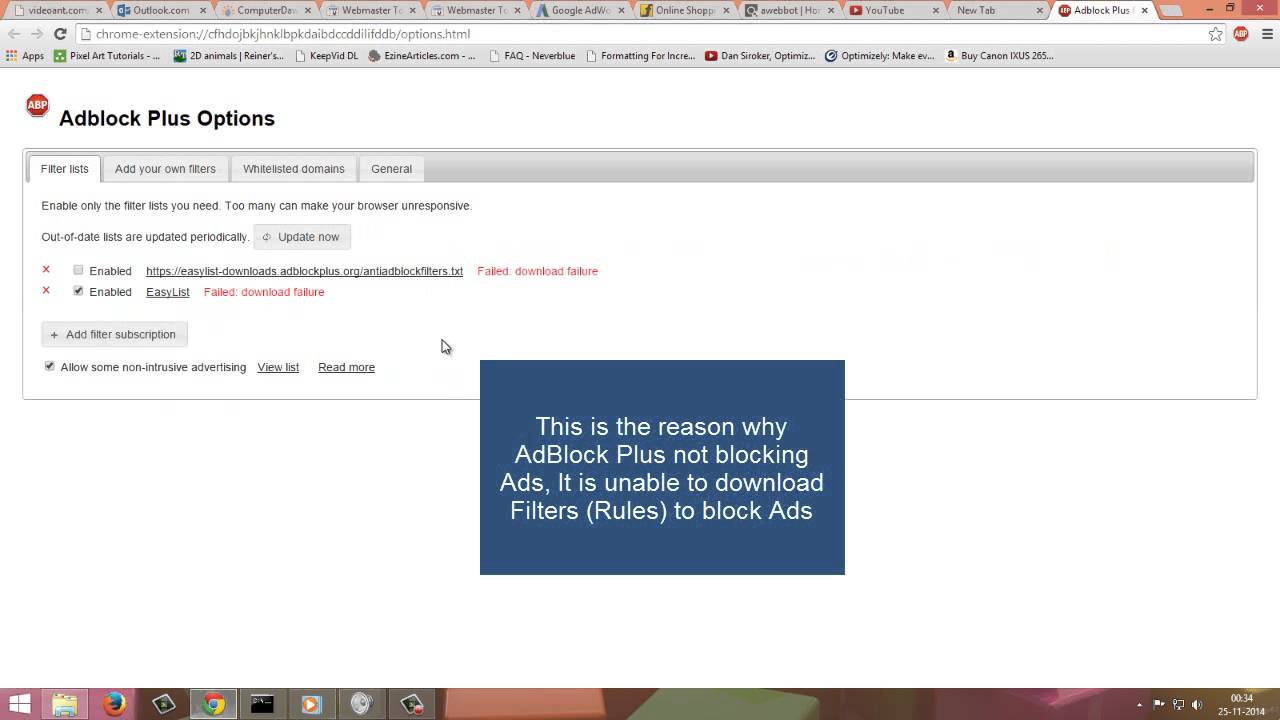Open the Optimizely: Make ev... bookmark

[x=880, y=56]
